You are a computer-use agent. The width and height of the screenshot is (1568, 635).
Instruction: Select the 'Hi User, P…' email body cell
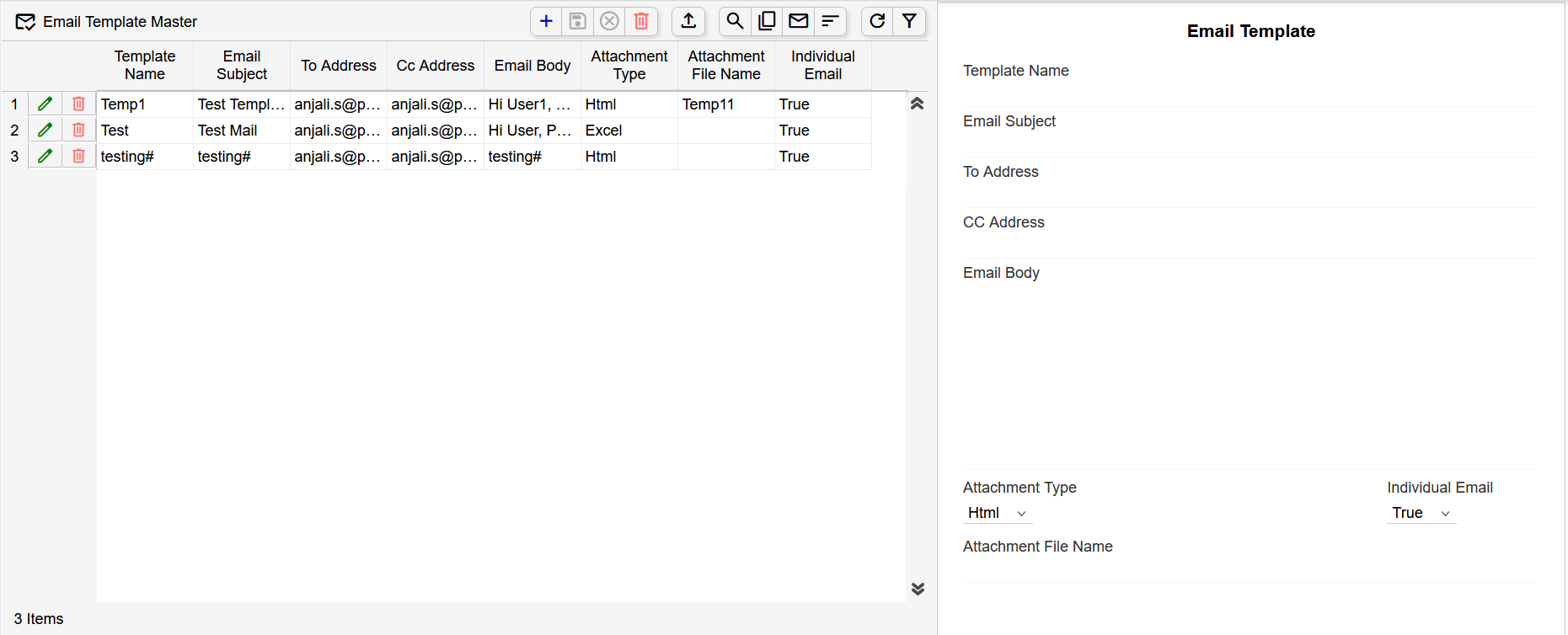532,131
